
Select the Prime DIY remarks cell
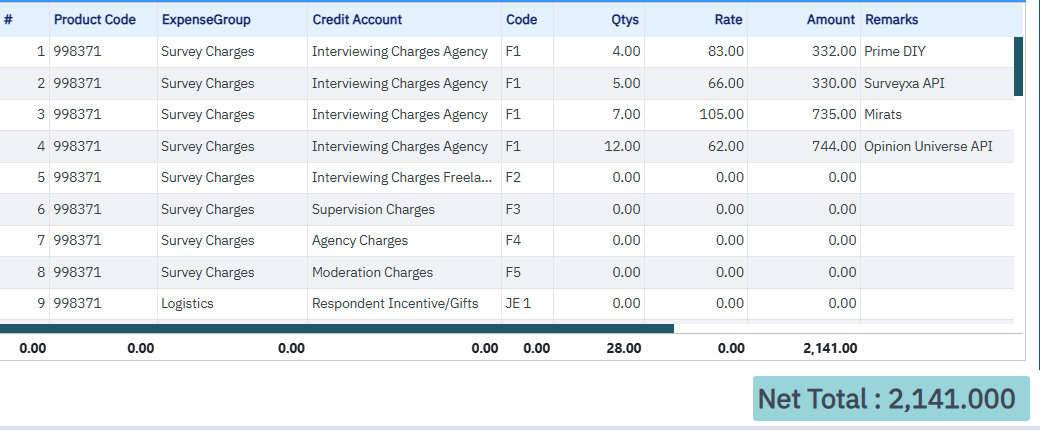click(x=937, y=52)
